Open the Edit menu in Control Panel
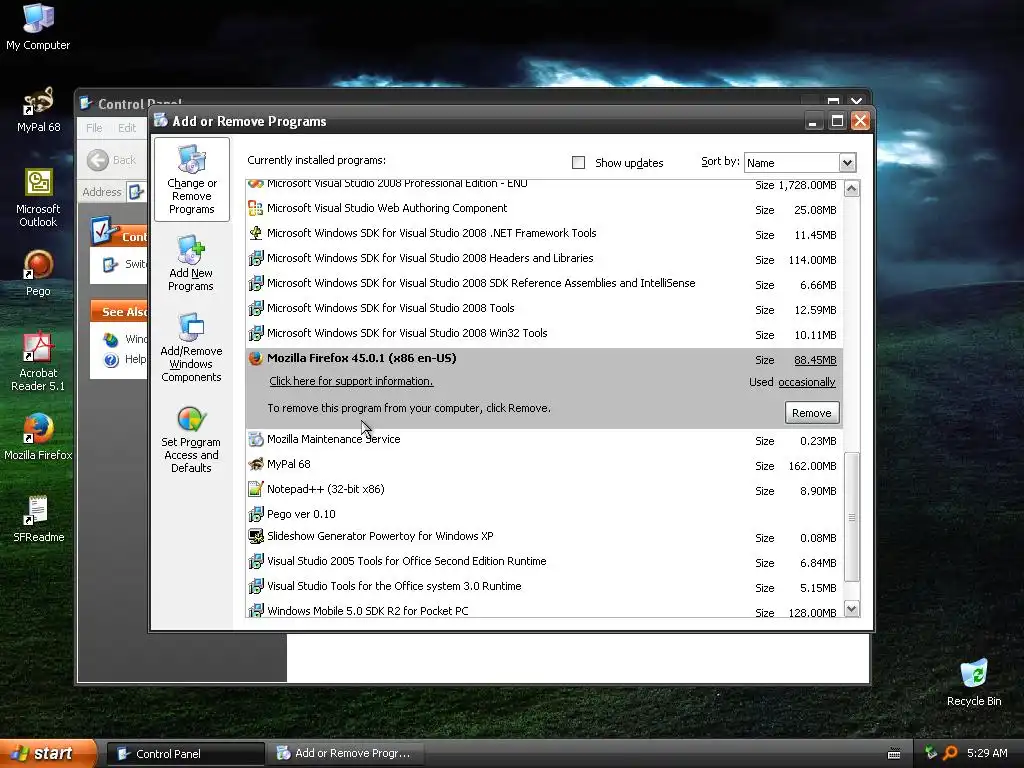The image size is (1024, 768). [x=127, y=128]
